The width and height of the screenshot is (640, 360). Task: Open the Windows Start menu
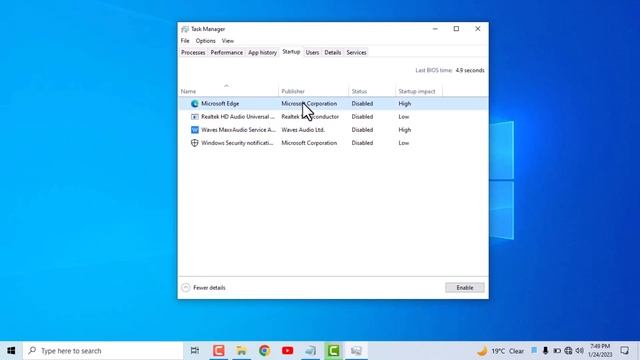pos(11,351)
